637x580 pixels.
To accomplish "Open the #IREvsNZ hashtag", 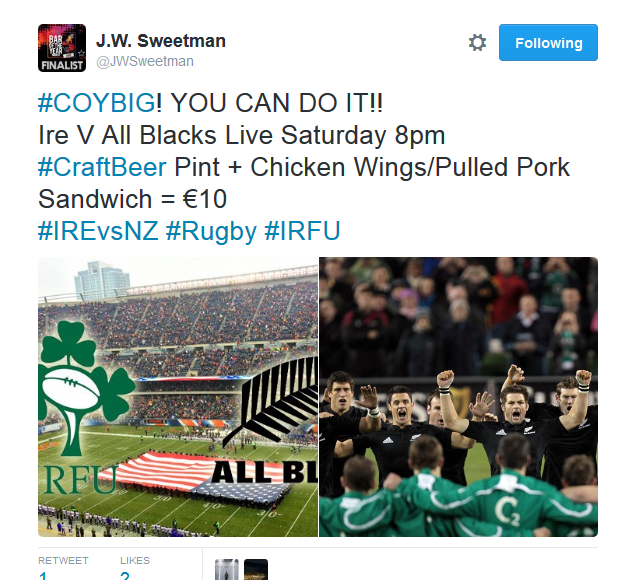I will [98, 231].
